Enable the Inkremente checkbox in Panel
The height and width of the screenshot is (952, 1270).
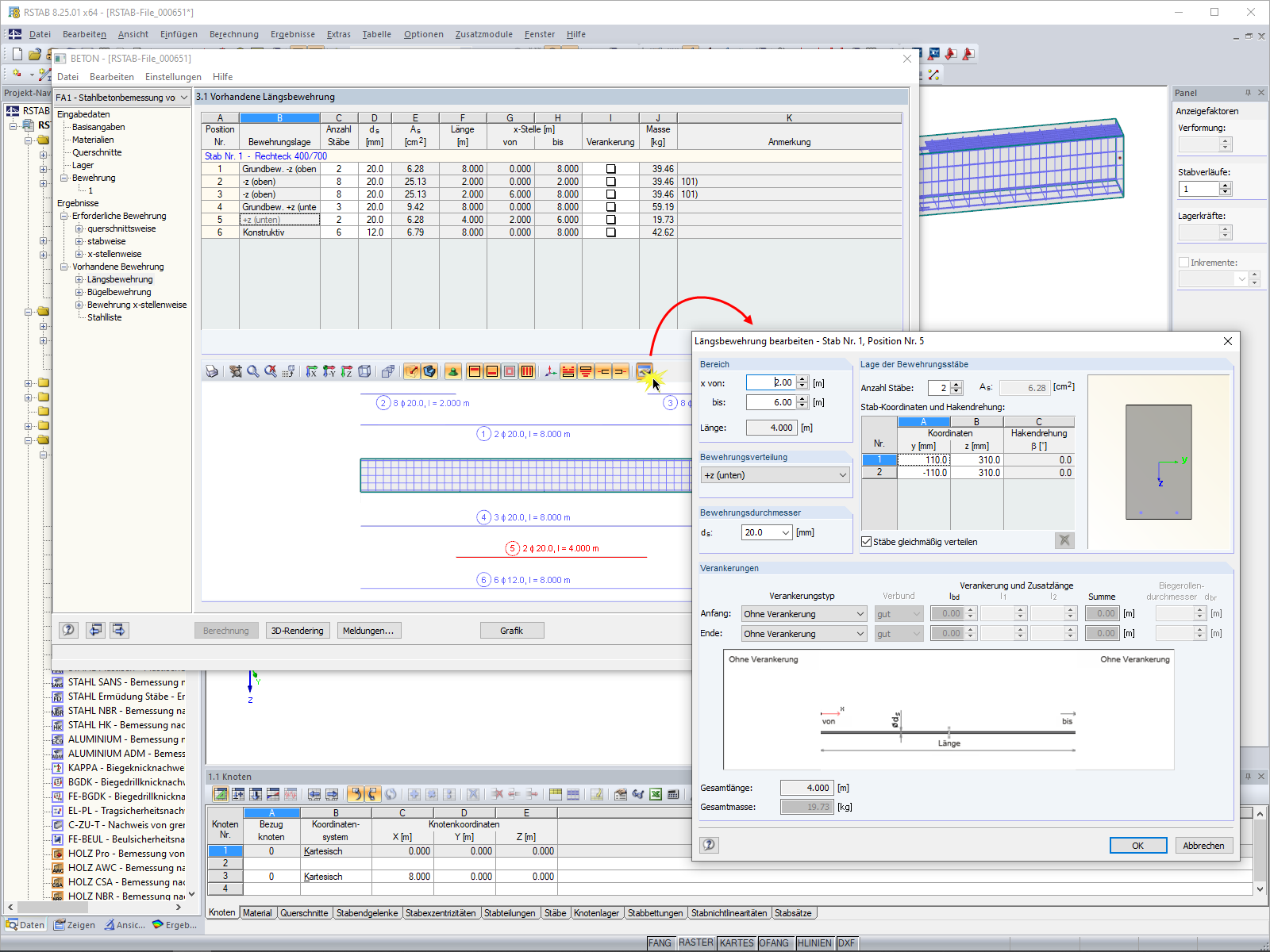click(1183, 263)
